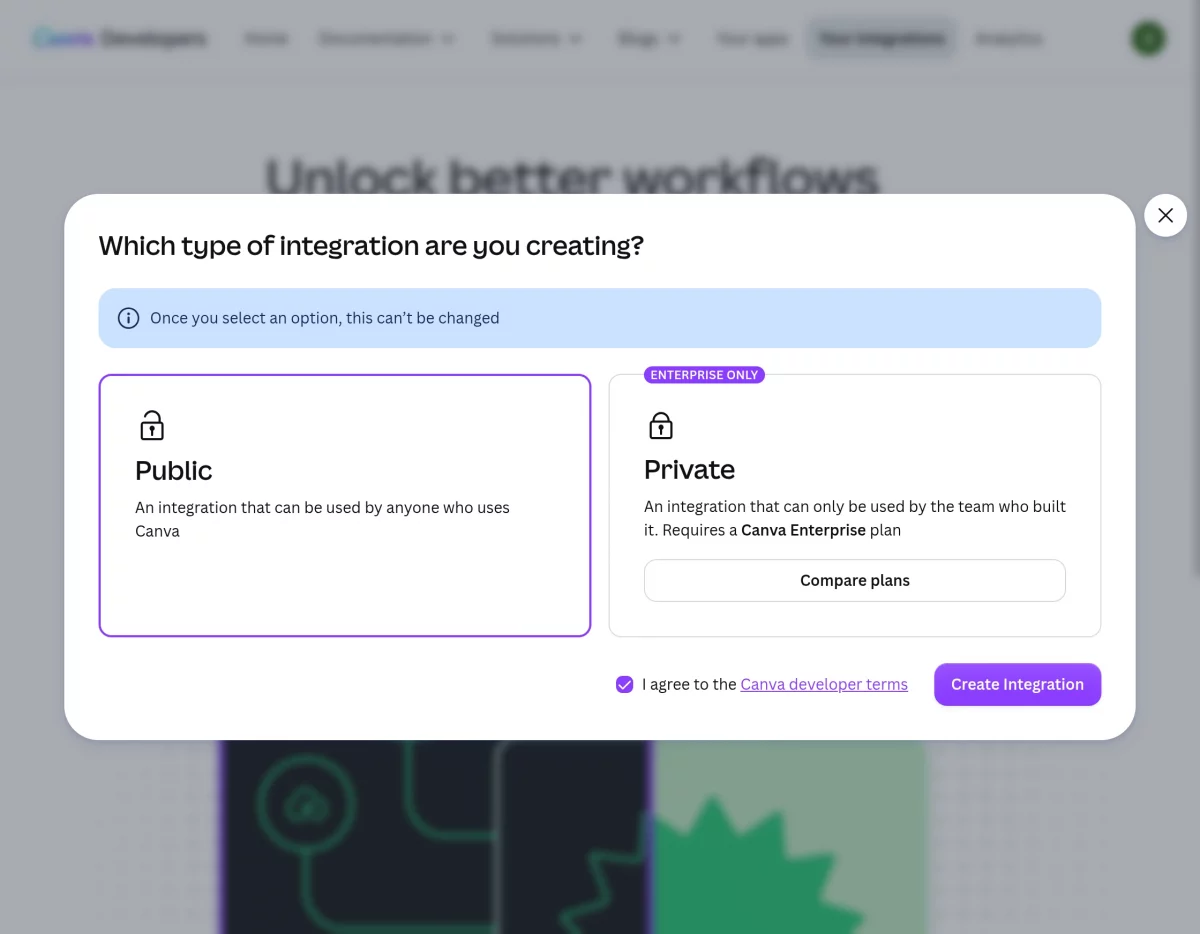Go to Home in the top navigation
The width and height of the screenshot is (1200, 934).
266,39
